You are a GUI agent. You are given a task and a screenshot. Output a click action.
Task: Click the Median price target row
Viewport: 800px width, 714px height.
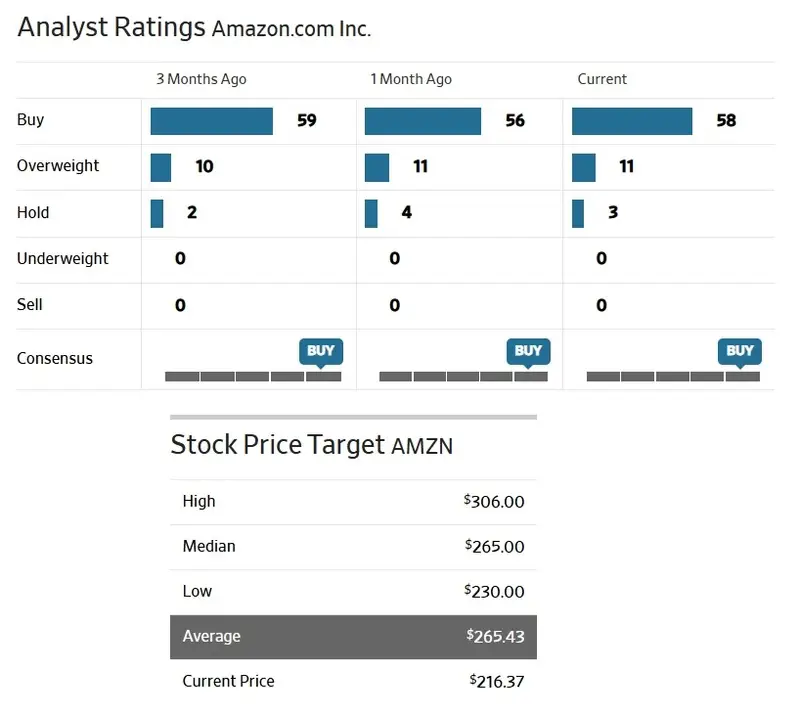[353, 547]
